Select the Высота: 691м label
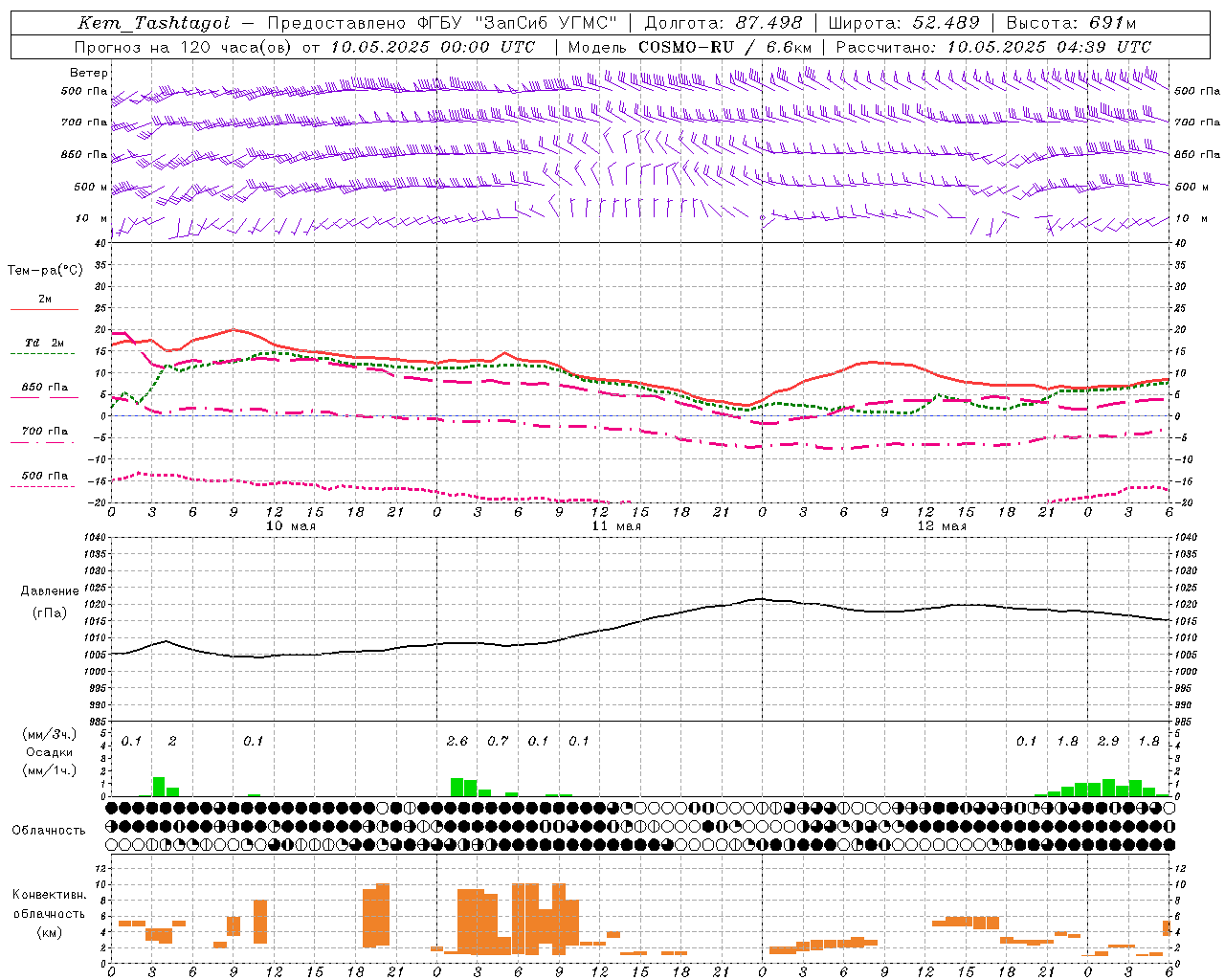This screenshot has width=1225, height=980. click(1072, 23)
